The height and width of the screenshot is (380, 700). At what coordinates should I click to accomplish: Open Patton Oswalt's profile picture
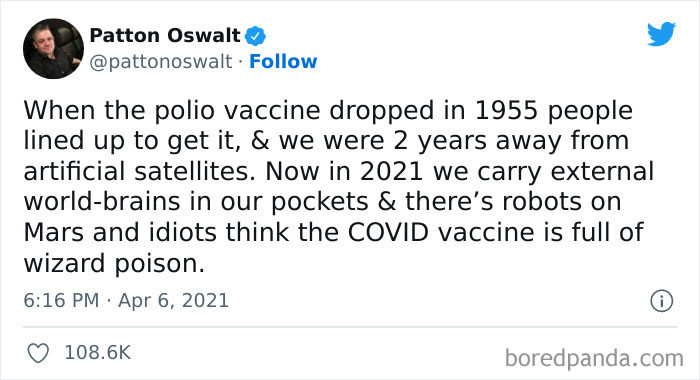click(53, 49)
